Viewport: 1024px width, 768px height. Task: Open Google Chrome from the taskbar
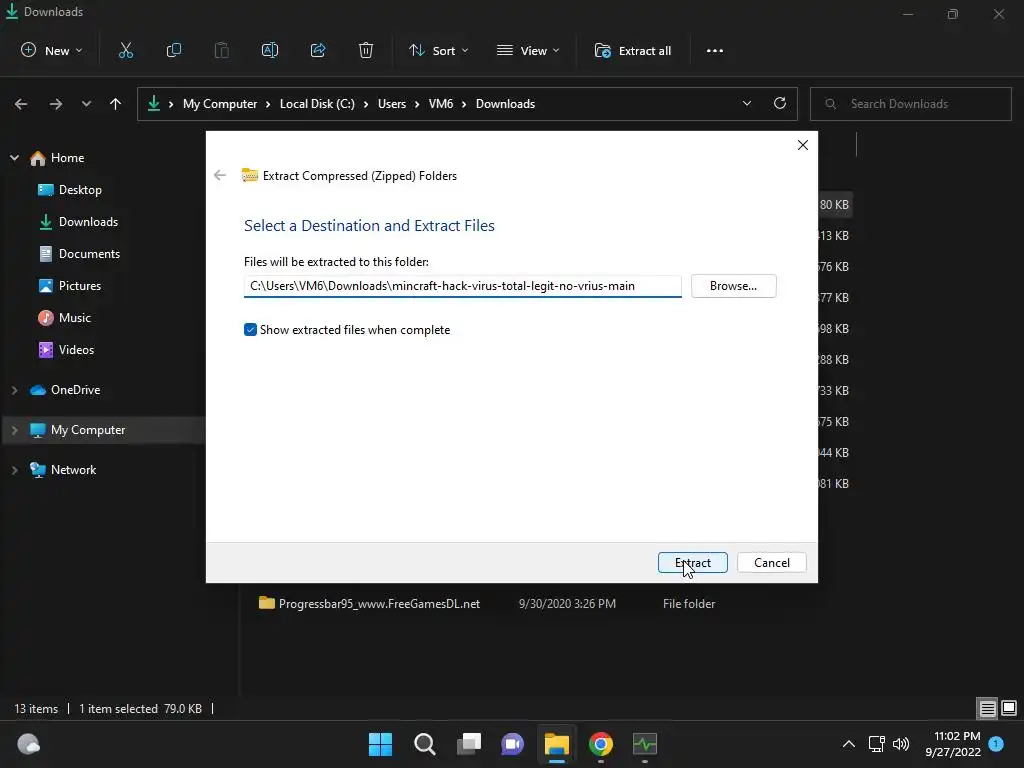click(601, 744)
